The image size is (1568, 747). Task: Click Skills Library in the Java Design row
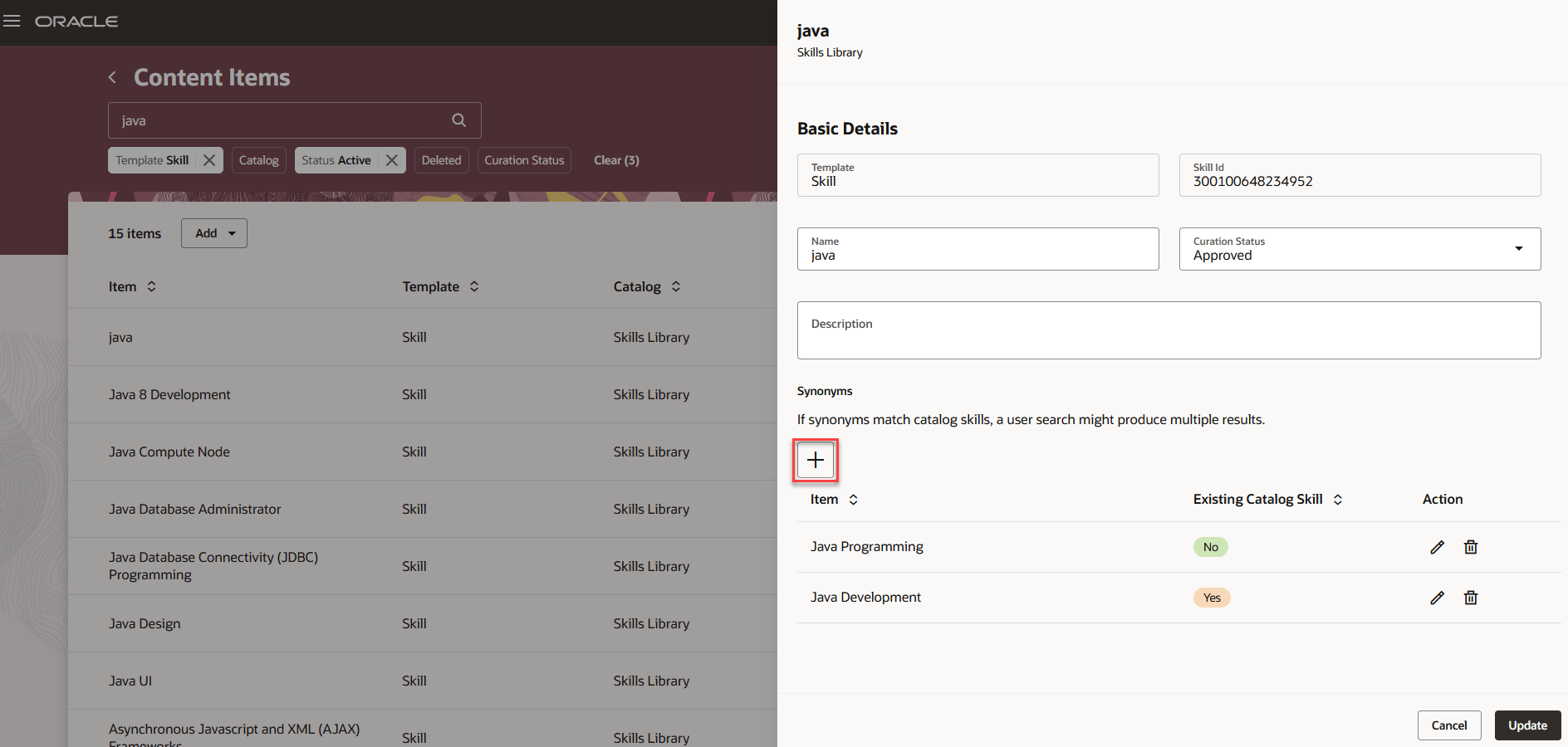coord(651,623)
